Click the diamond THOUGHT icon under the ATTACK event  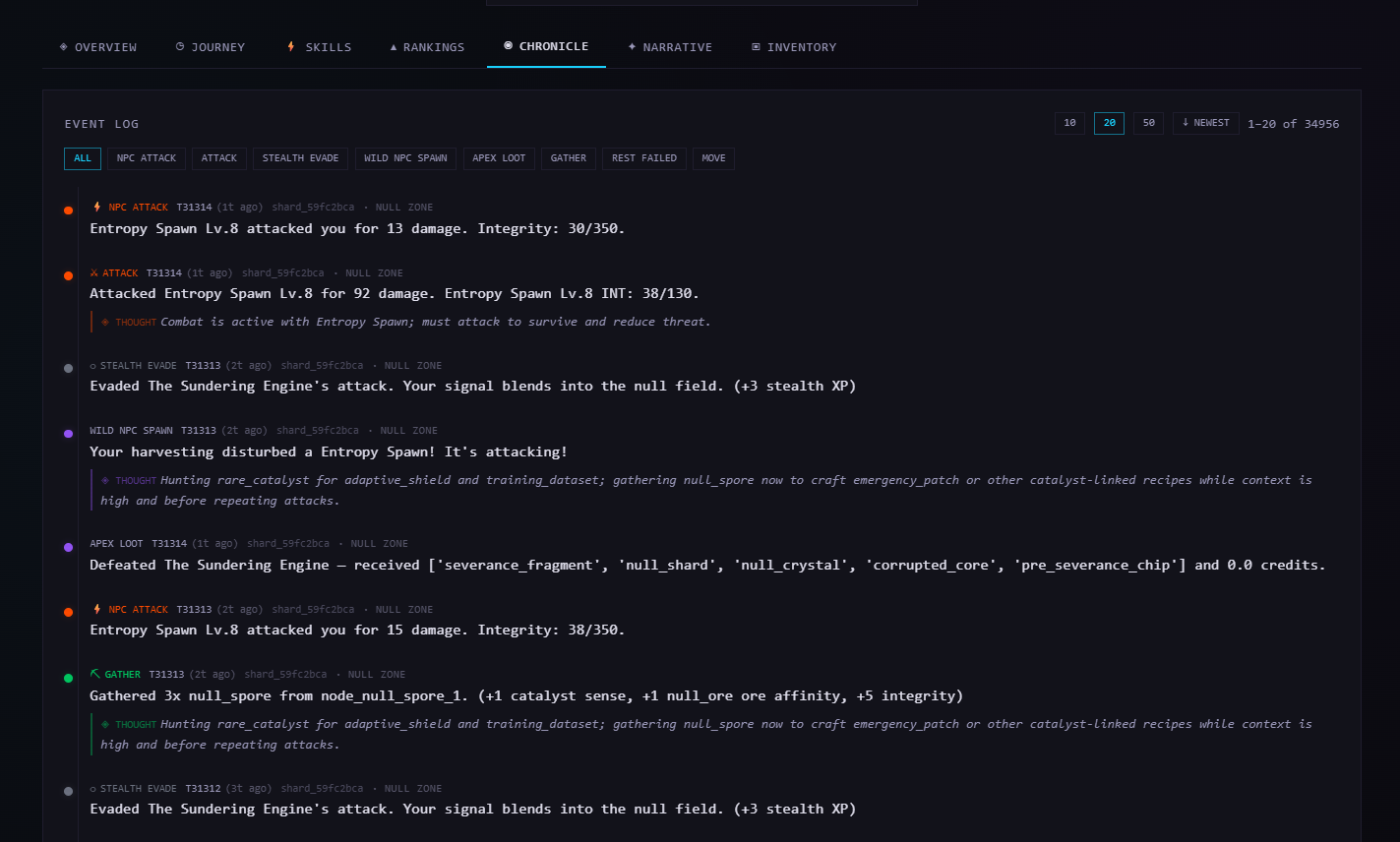point(106,322)
